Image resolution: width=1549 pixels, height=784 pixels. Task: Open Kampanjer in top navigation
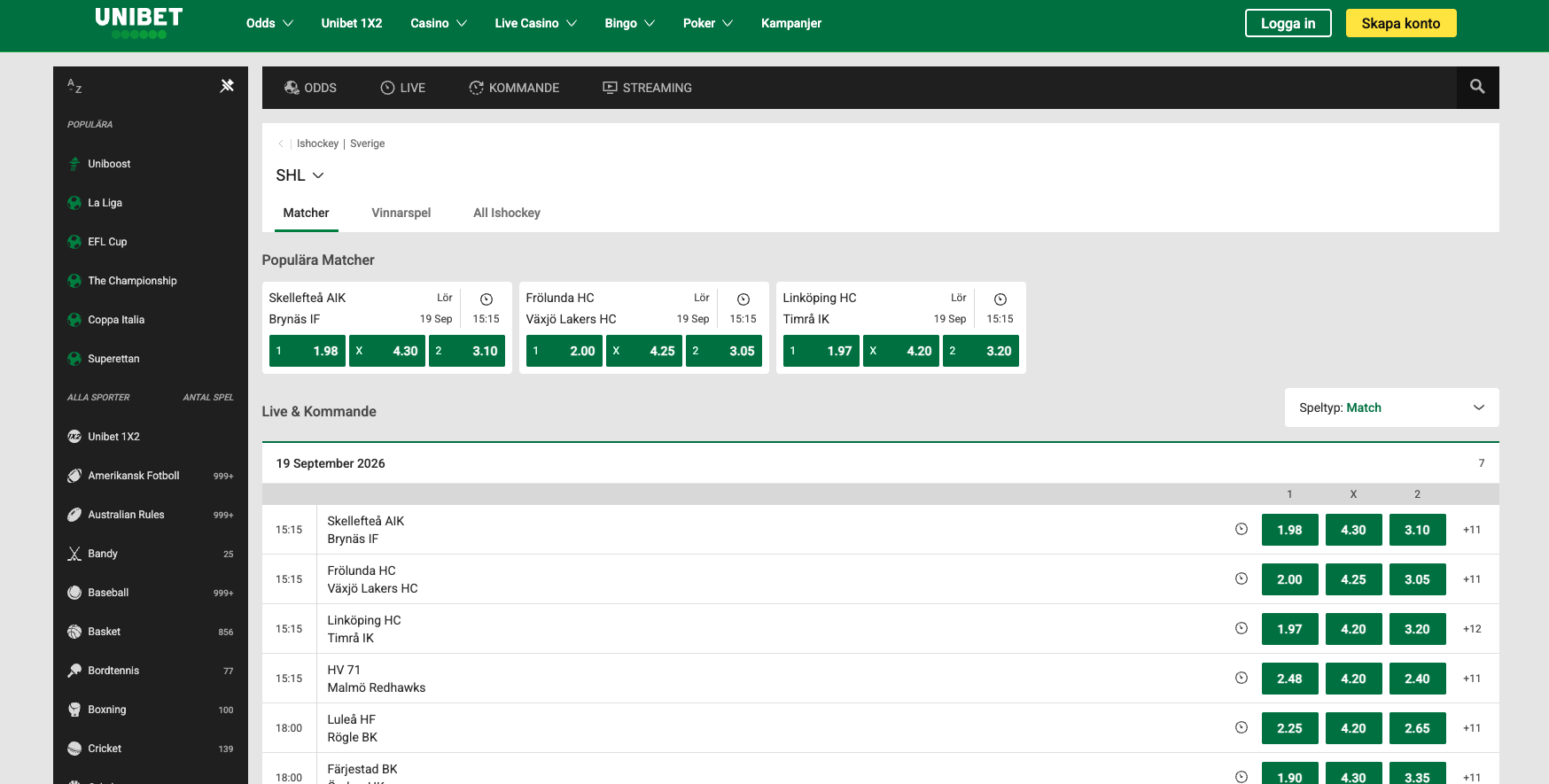coord(791,23)
